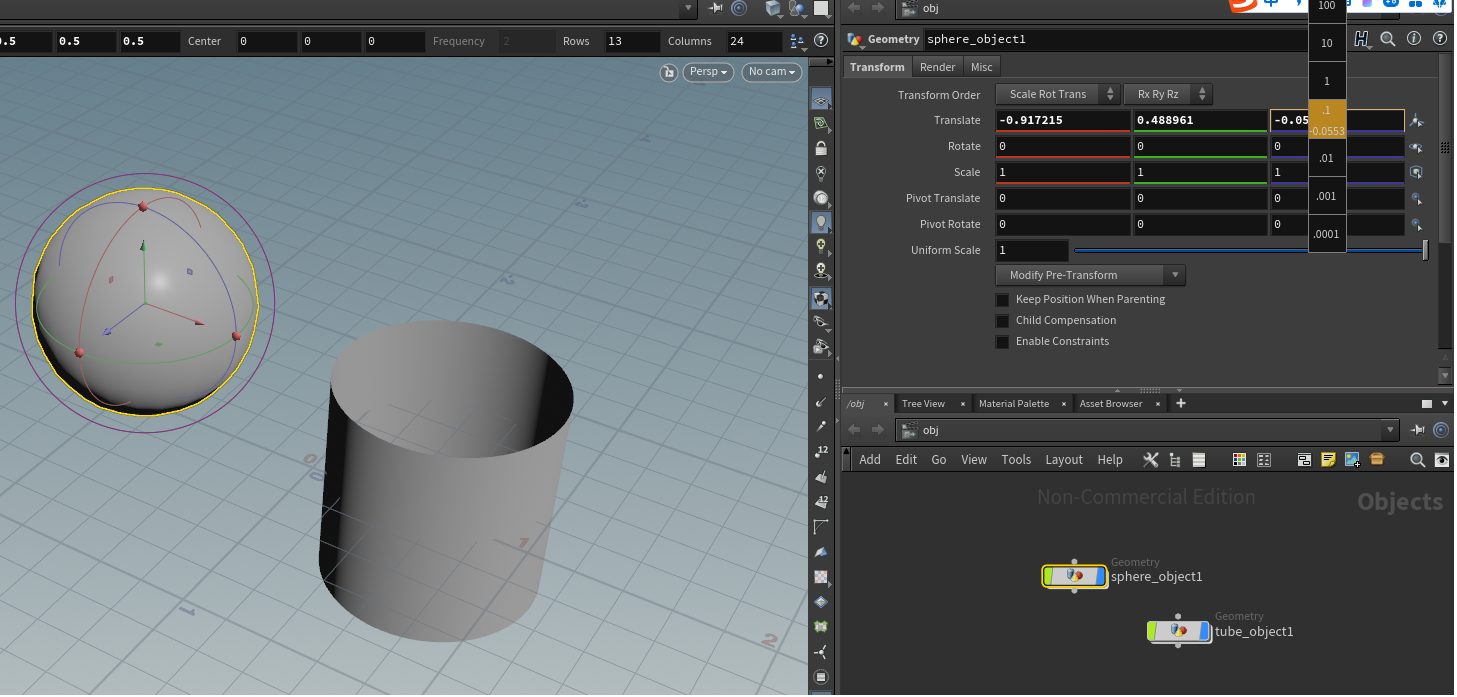Switch to the Render tab
Screen dimensions: 1457x697
click(x=938, y=67)
